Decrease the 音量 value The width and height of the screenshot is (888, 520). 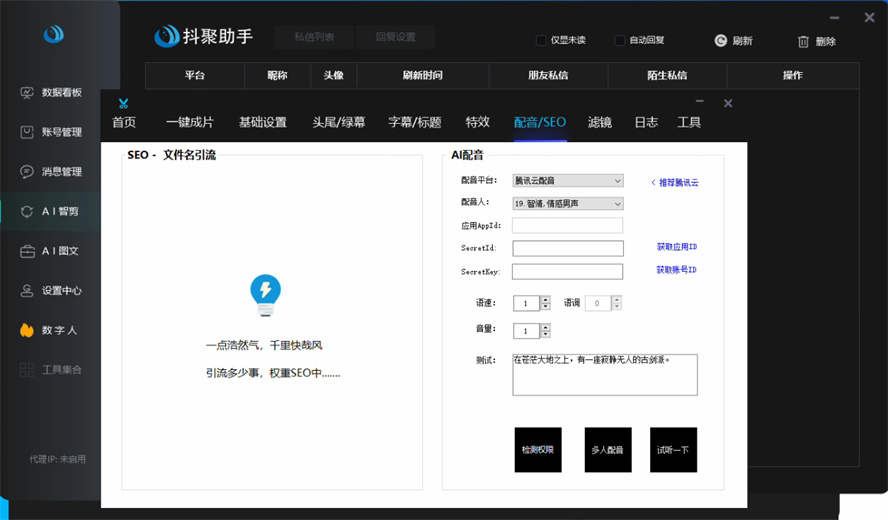(545, 334)
